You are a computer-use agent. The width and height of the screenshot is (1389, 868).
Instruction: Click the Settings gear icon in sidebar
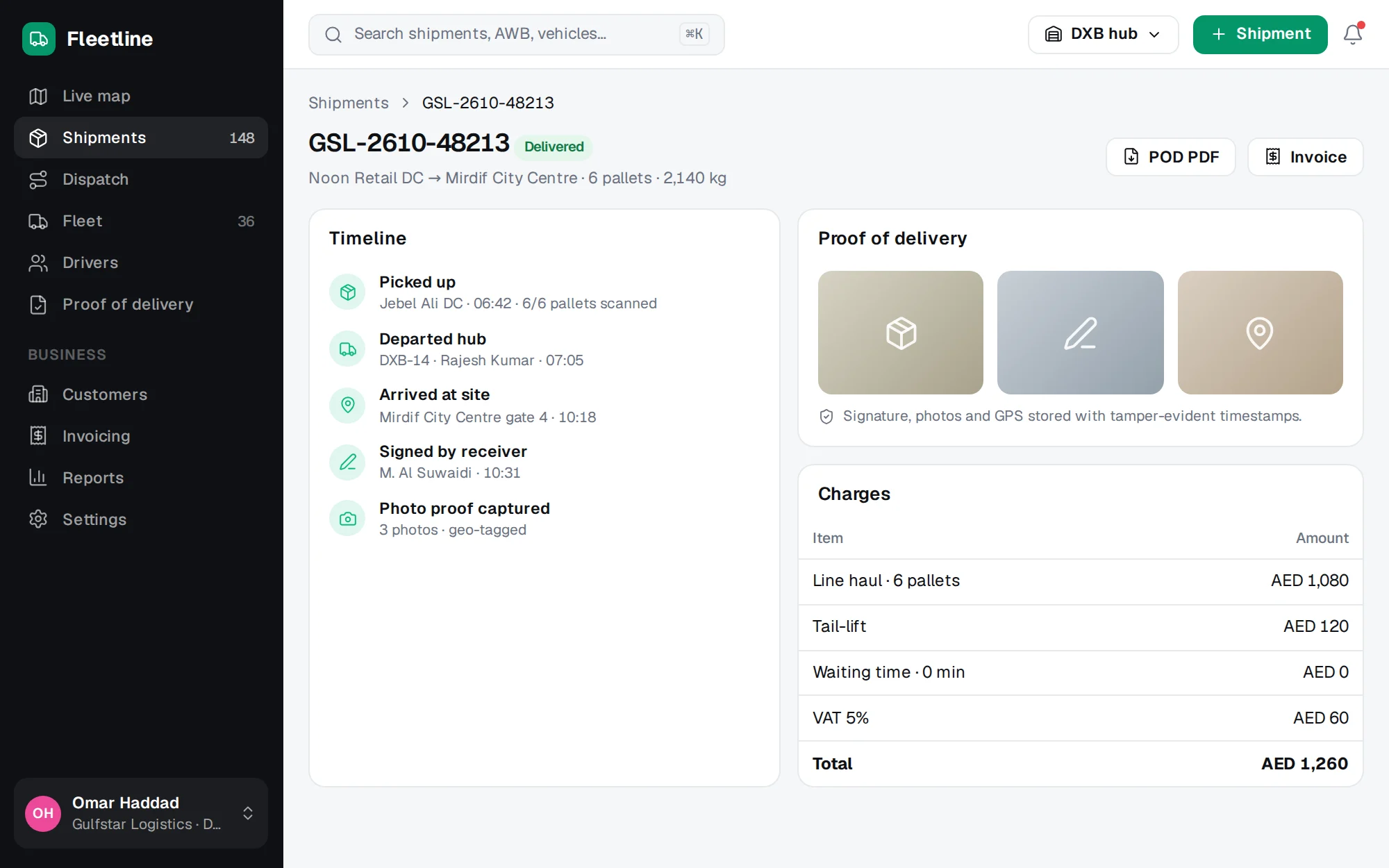[38, 519]
